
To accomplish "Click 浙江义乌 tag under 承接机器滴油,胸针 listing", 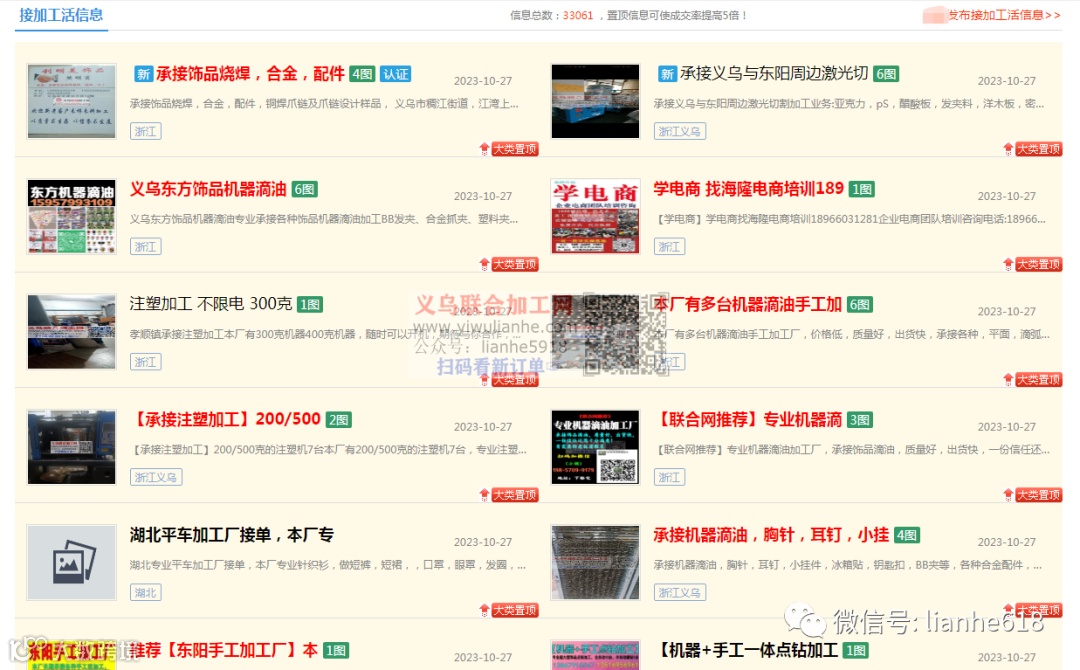I will click(x=679, y=592).
